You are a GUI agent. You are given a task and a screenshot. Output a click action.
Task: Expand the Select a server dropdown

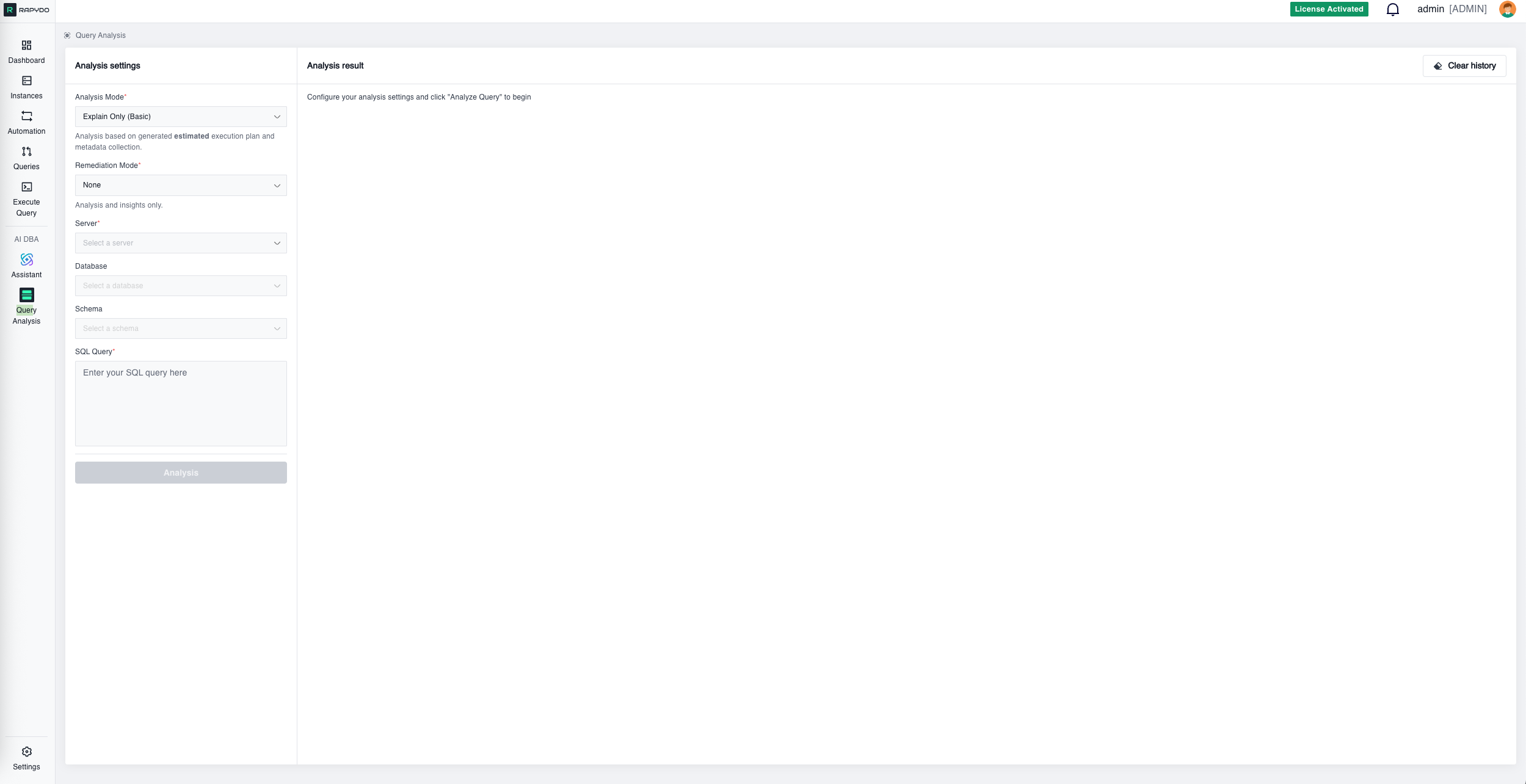(x=180, y=242)
